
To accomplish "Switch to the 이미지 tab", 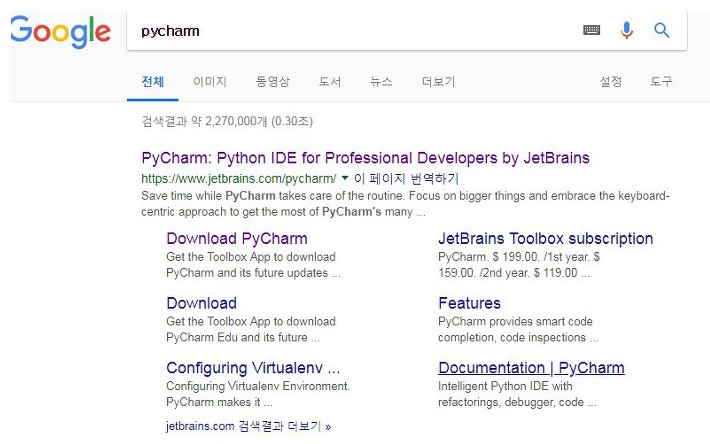I will (x=210, y=81).
